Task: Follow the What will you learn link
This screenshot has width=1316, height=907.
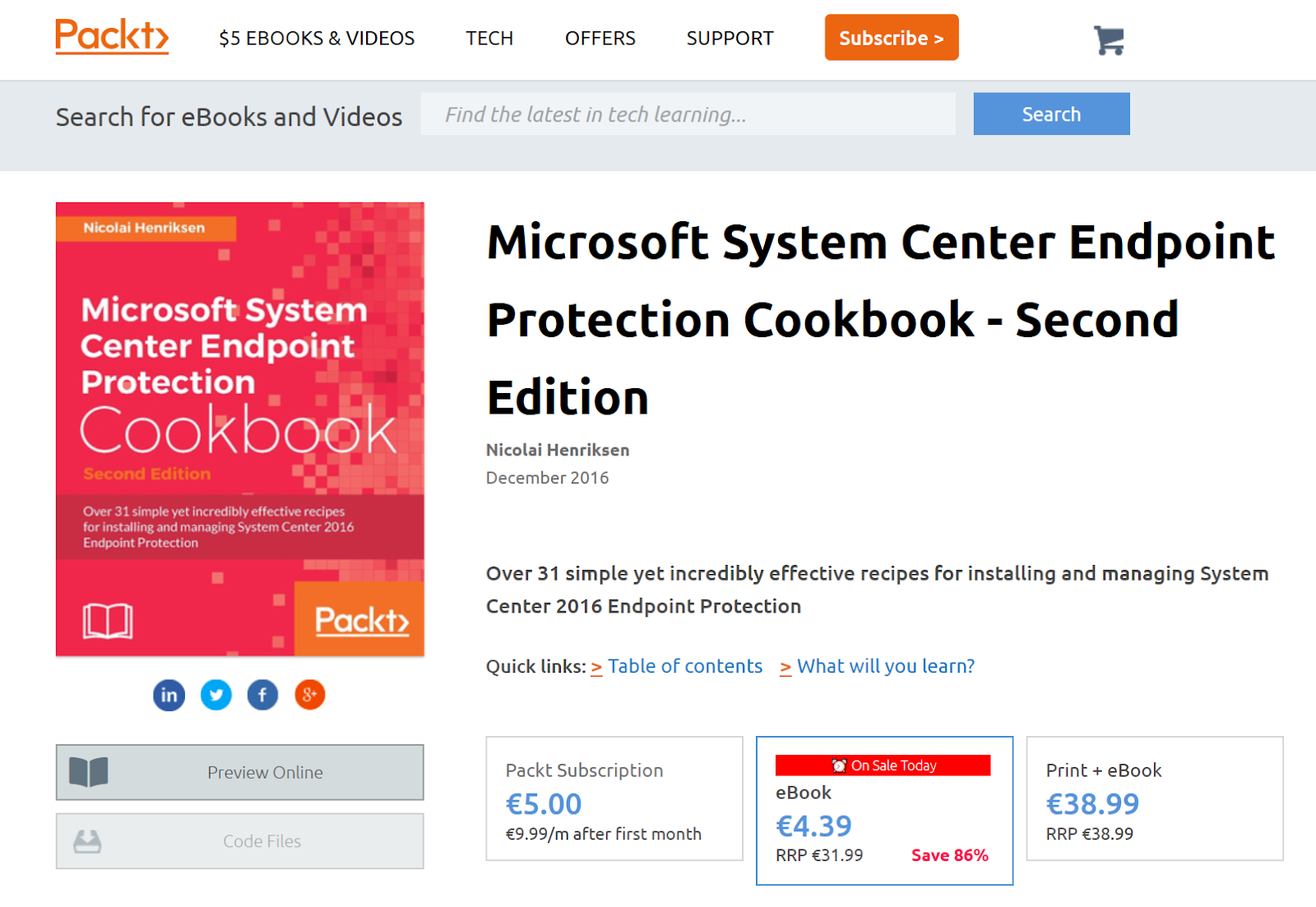Action: pyautogui.click(x=886, y=666)
